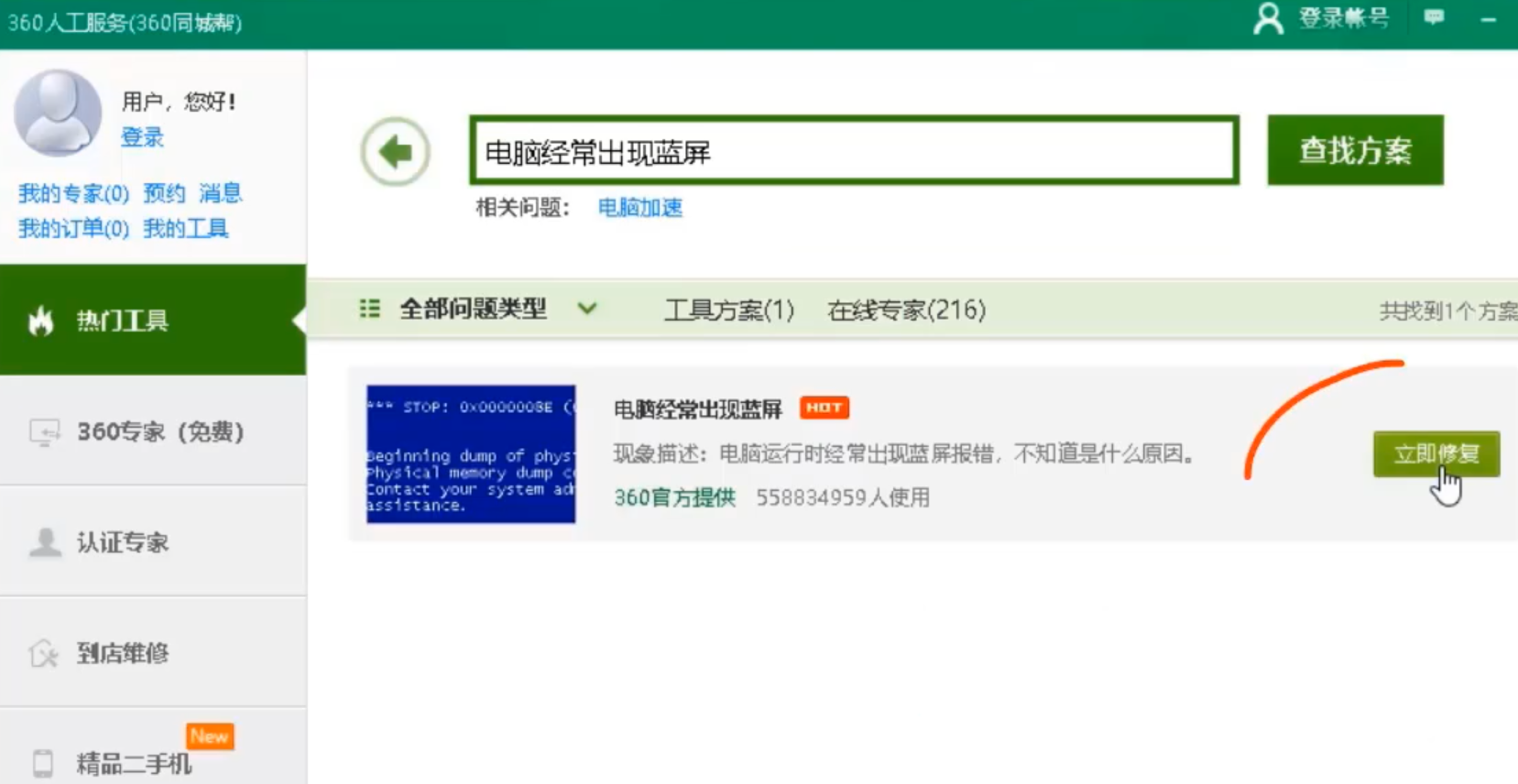The width and height of the screenshot is (1518, 784).
Task: Click the phone icon beside 精品二手机
Action: coord(43,762)
